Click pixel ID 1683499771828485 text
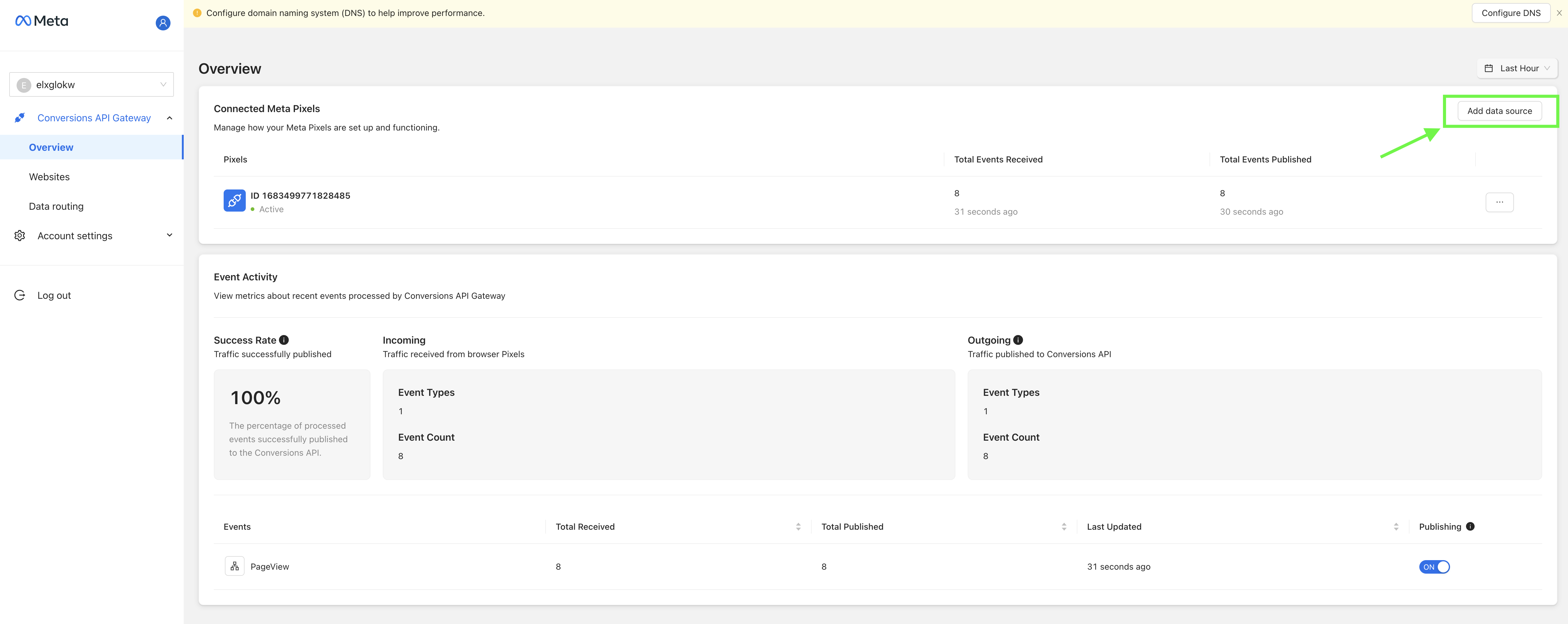Screen dimensions: 1568x624 coord(300,196)
